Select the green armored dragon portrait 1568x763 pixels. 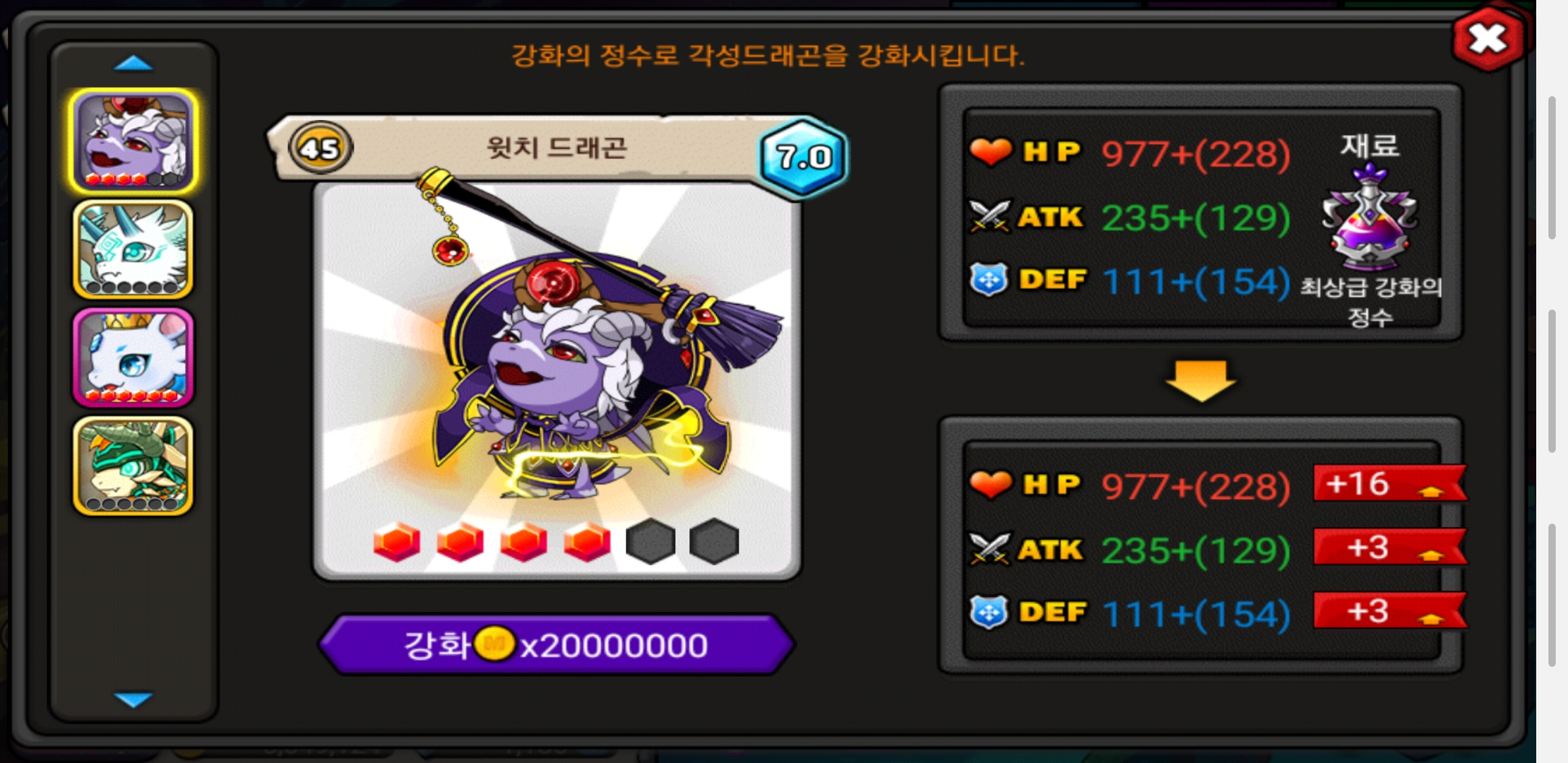tap(133, 466)
